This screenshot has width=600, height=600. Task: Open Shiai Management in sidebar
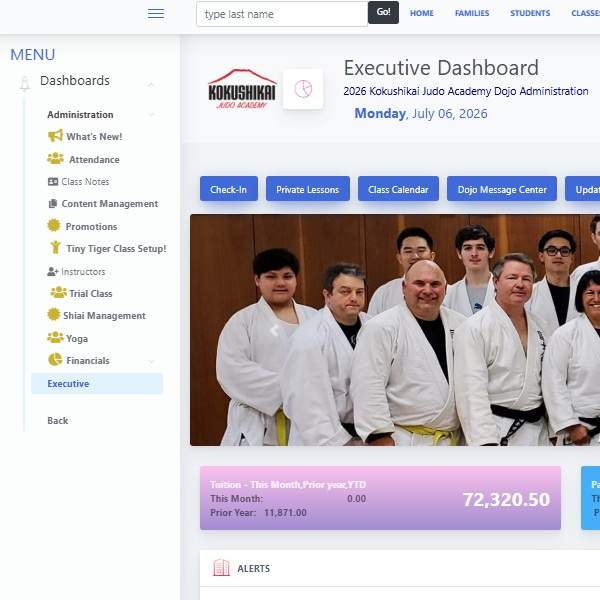pyautogui.click(x=104, y=316)
